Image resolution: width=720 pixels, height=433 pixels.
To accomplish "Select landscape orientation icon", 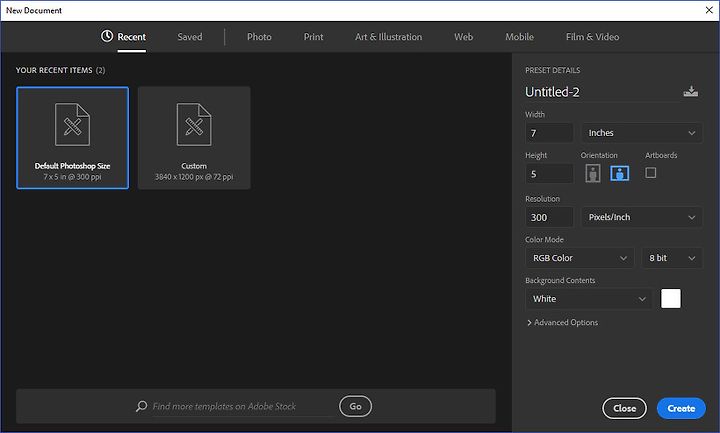I will 619,174.
